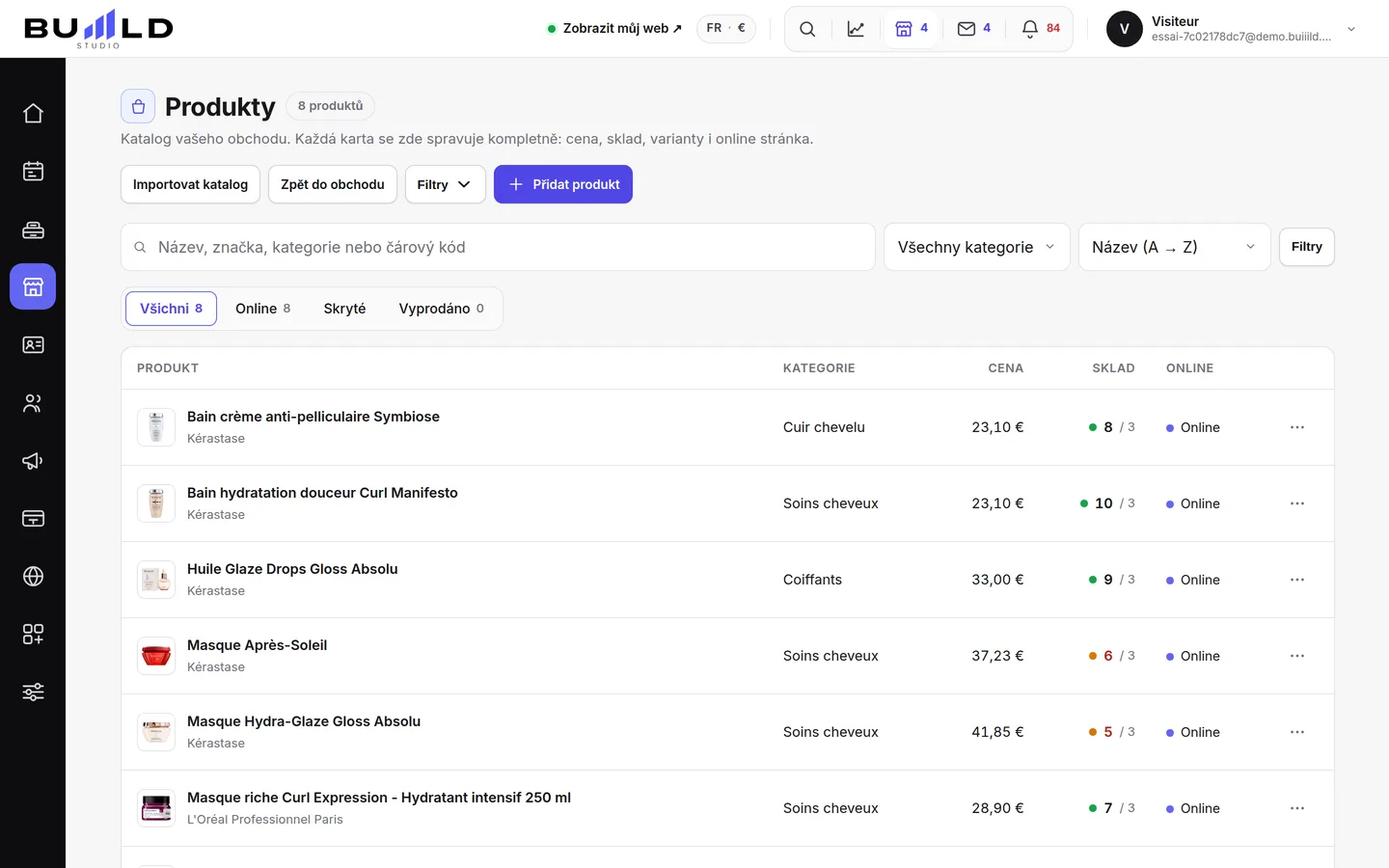Click the user avatar with letter V

(1125, 29)
